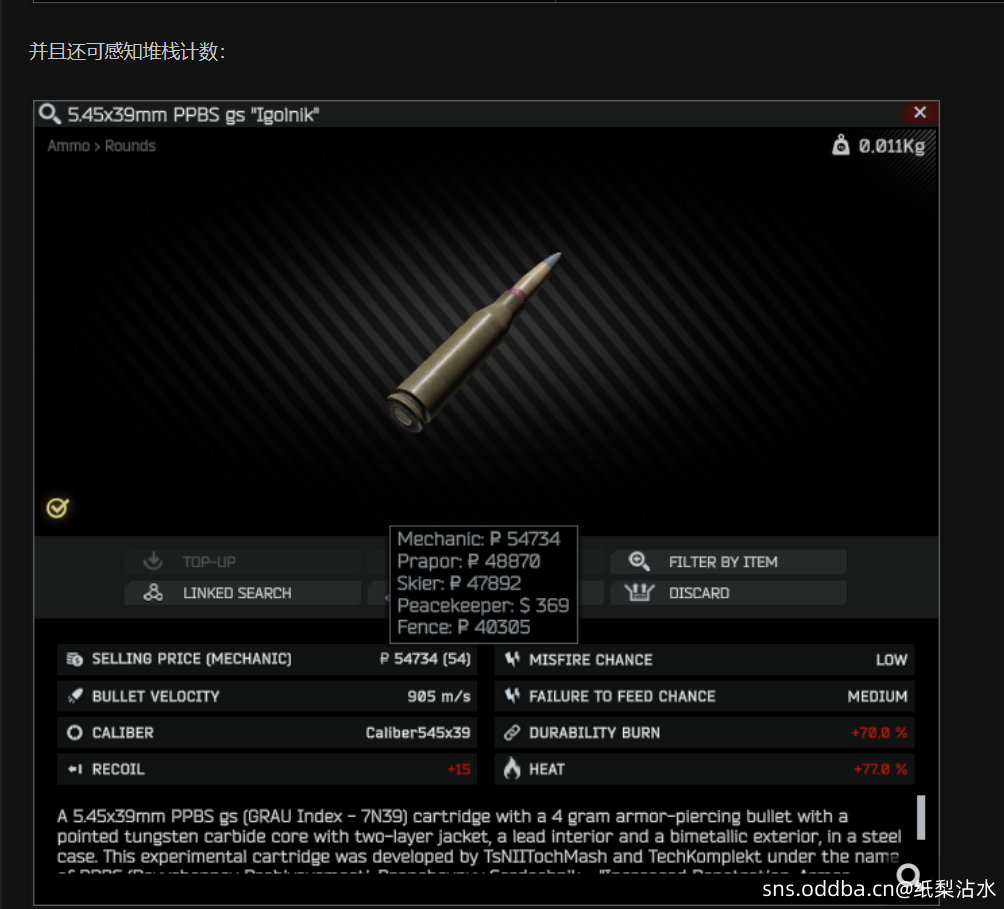
Task: Toggle the yellow examined checkmark icon
Action: 58,508
